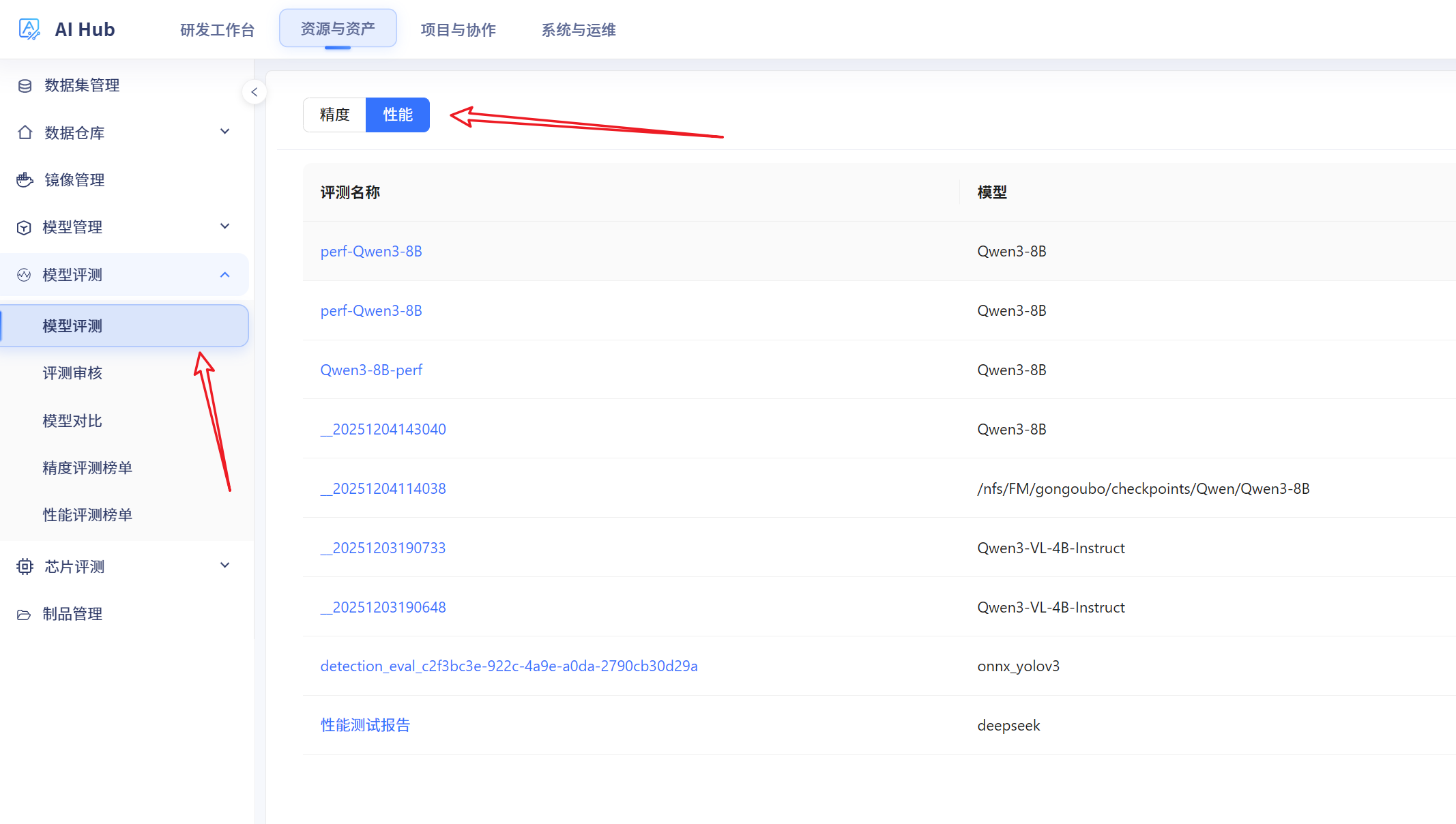Click the 数据集管理 database icon
The image size is (1456, 824).
tap(25, 85)
